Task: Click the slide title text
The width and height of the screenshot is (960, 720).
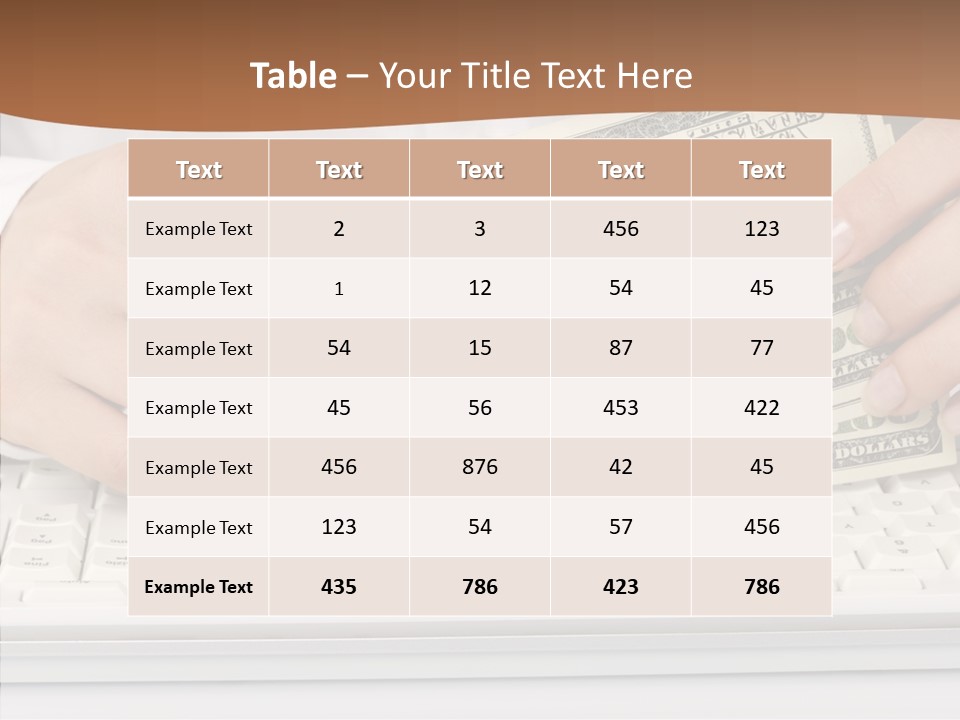Action: [471, 76]
